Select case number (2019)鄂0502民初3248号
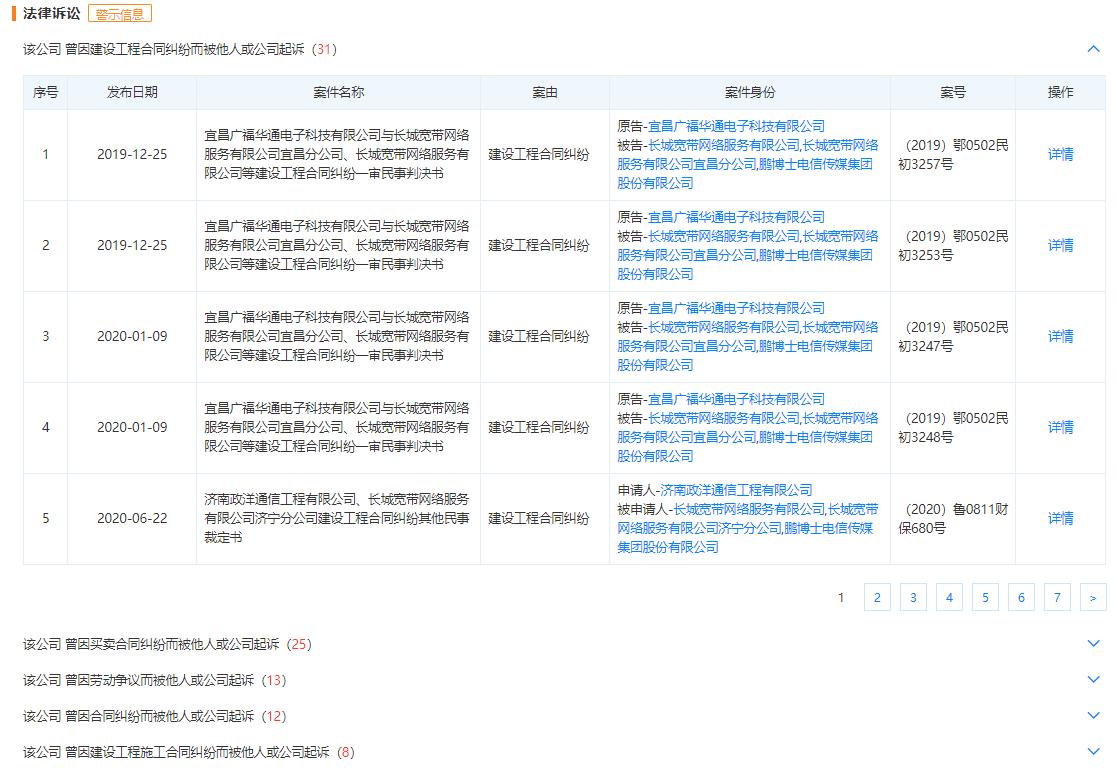1118x782 pixels. pyautogui.click(x=953, y=428)
